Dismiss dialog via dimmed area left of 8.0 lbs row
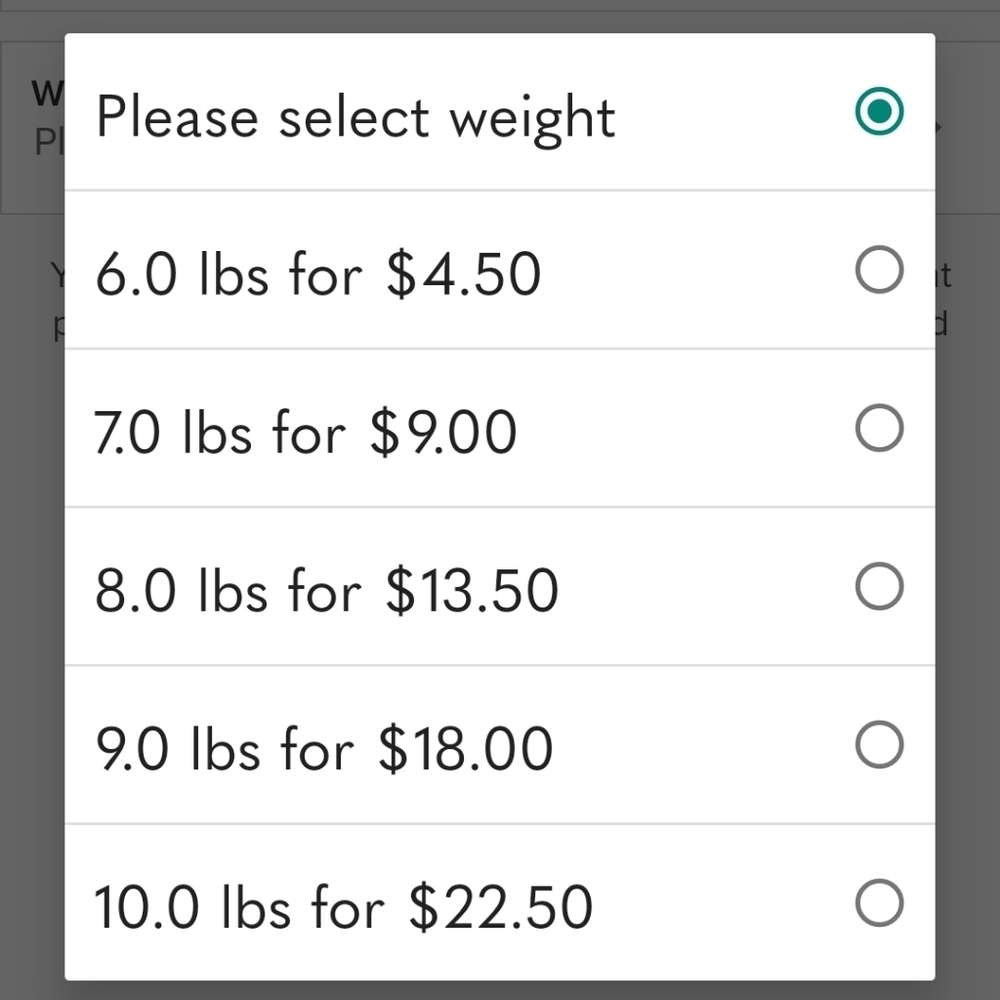 (x=32, y=586)
